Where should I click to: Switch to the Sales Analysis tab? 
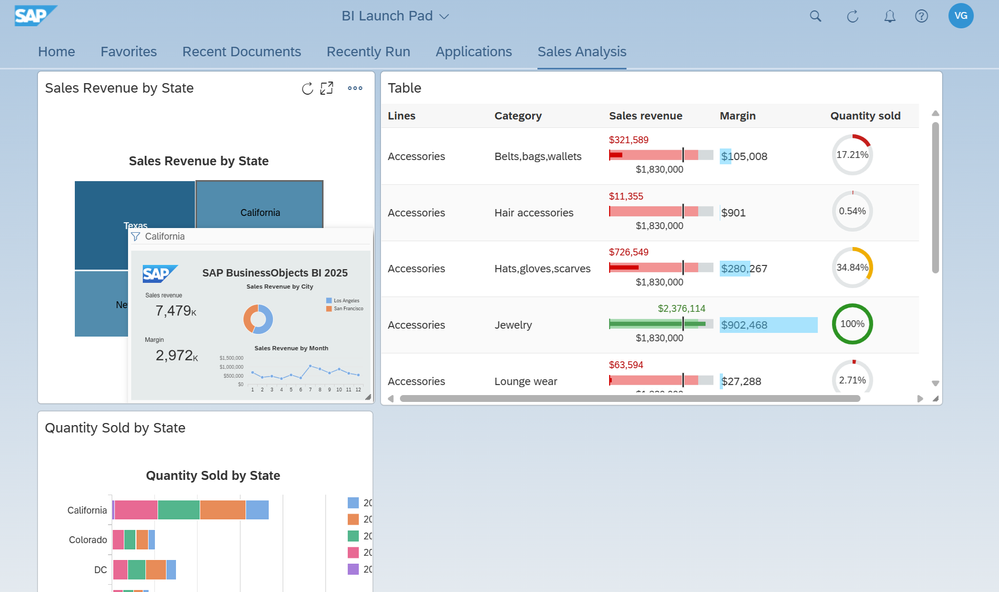point(582,51)
